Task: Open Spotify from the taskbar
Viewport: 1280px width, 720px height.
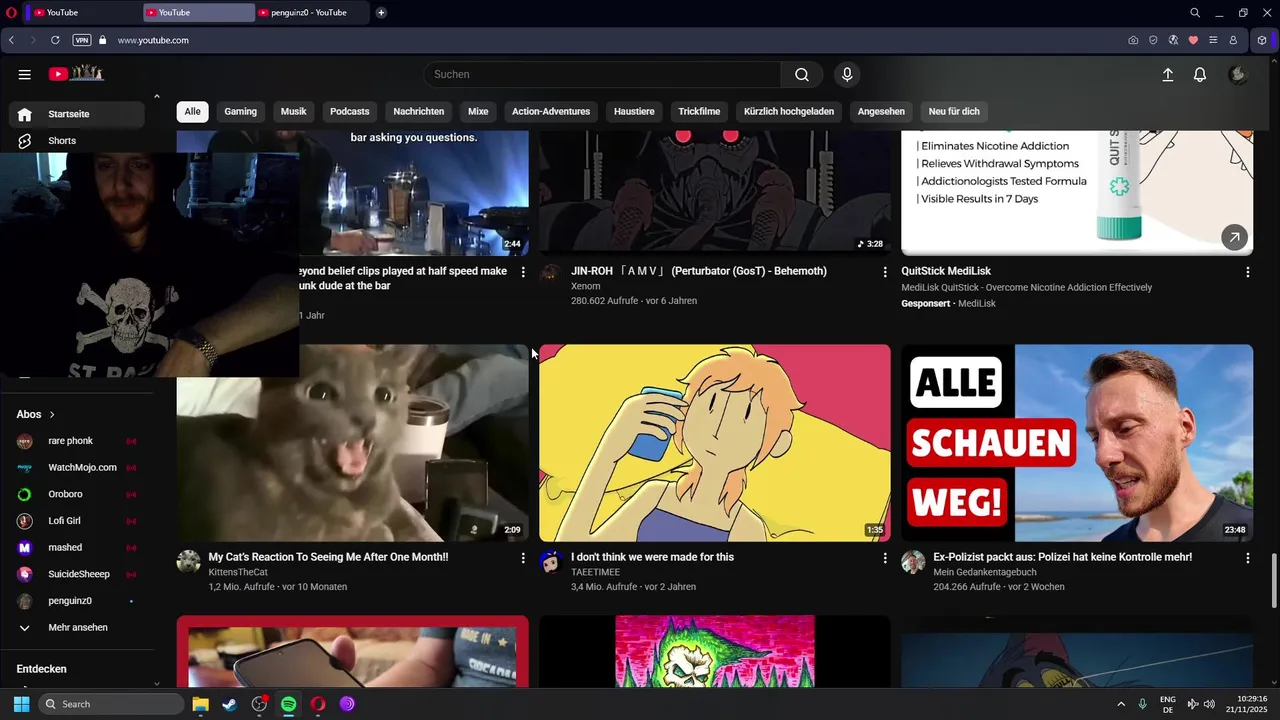Action: click(289, 704)
